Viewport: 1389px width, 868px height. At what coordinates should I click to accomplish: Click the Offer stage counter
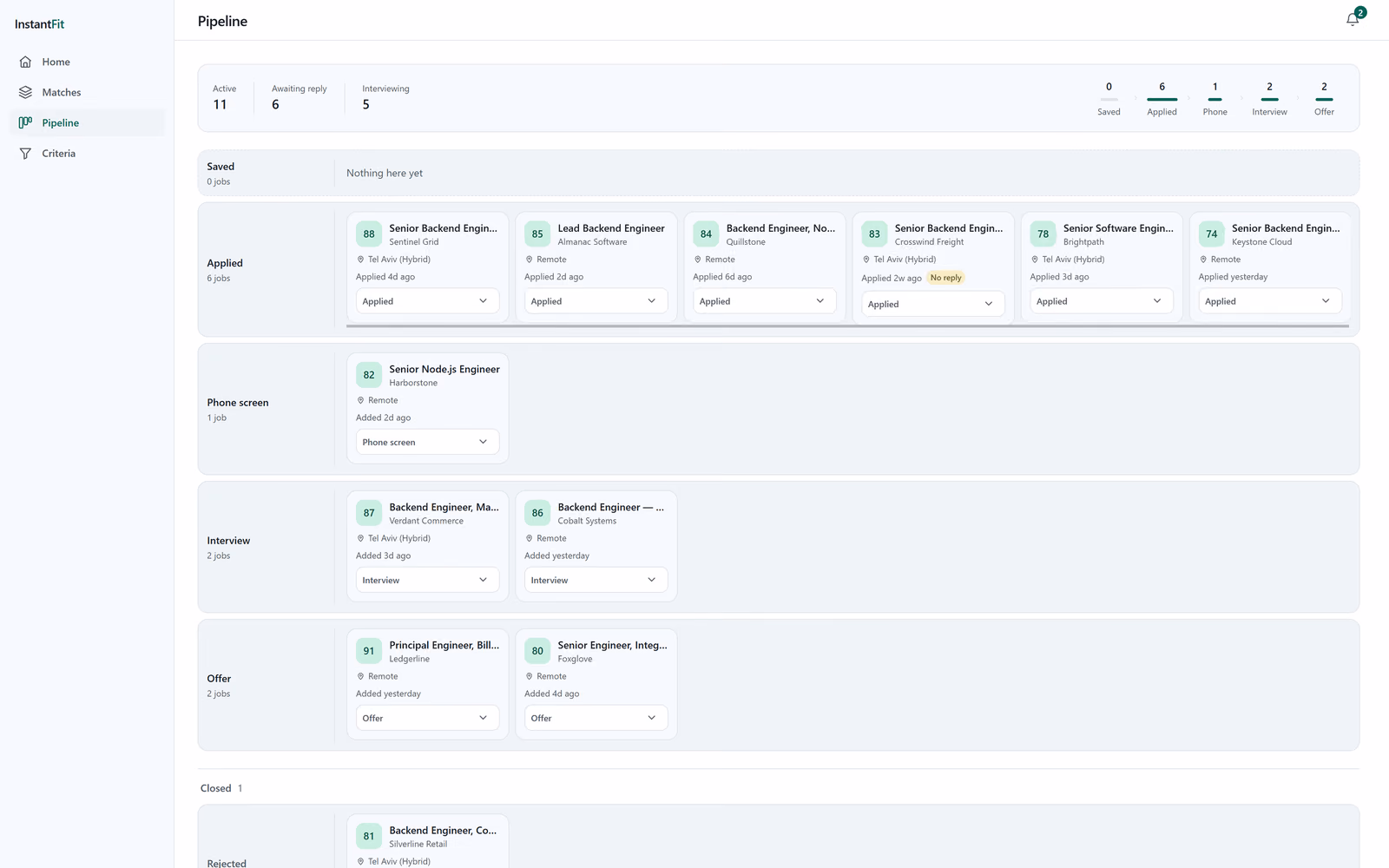[1324, 98]
